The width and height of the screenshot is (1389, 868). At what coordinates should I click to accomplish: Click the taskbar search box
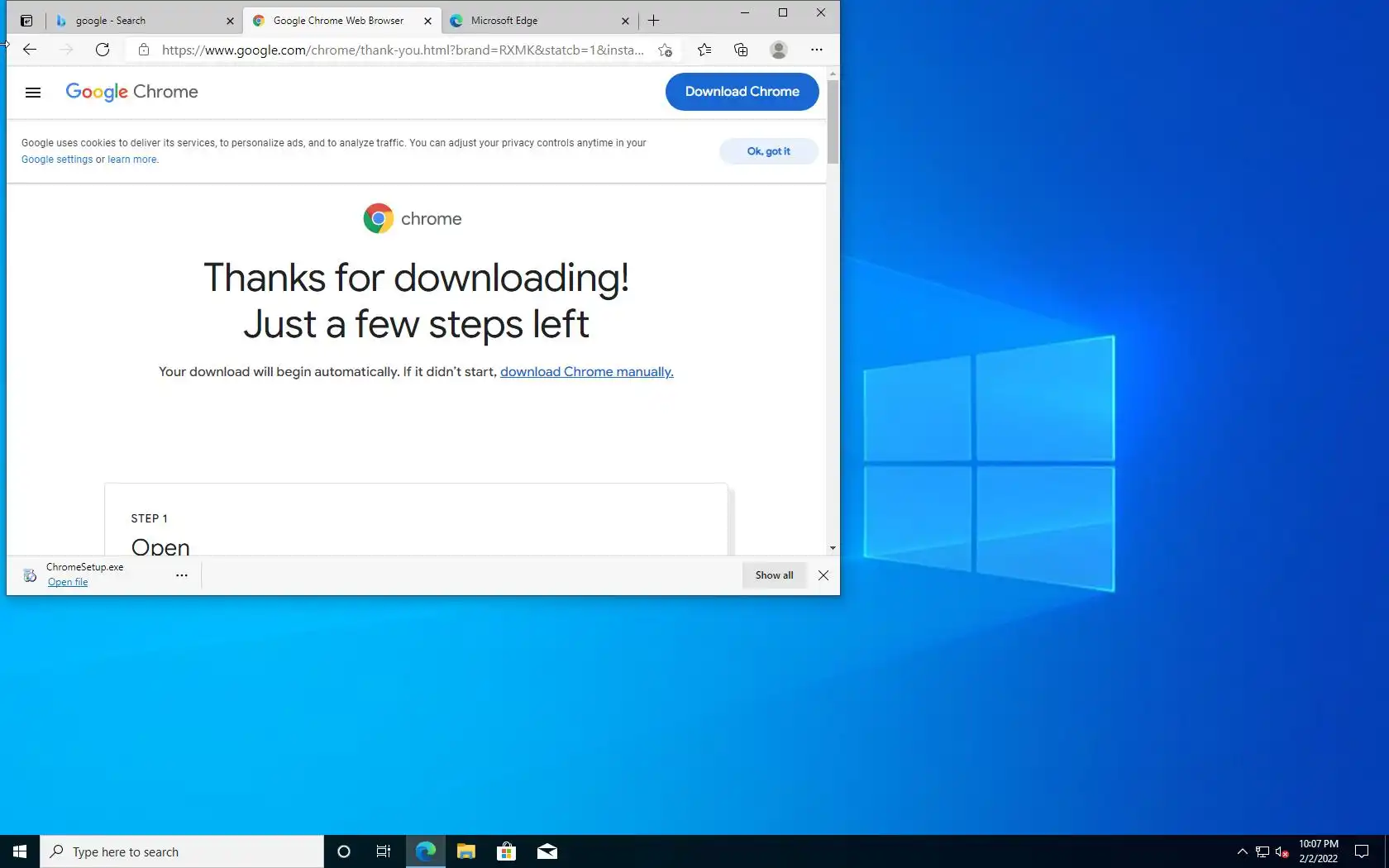182,851
